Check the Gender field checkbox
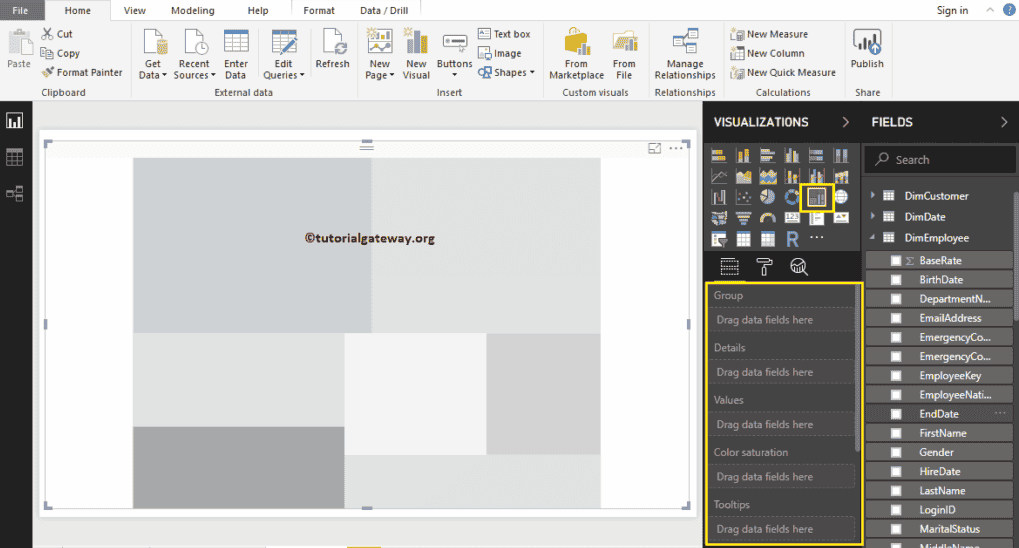Screen dimensions: 1019x548 tap(896, 452)
